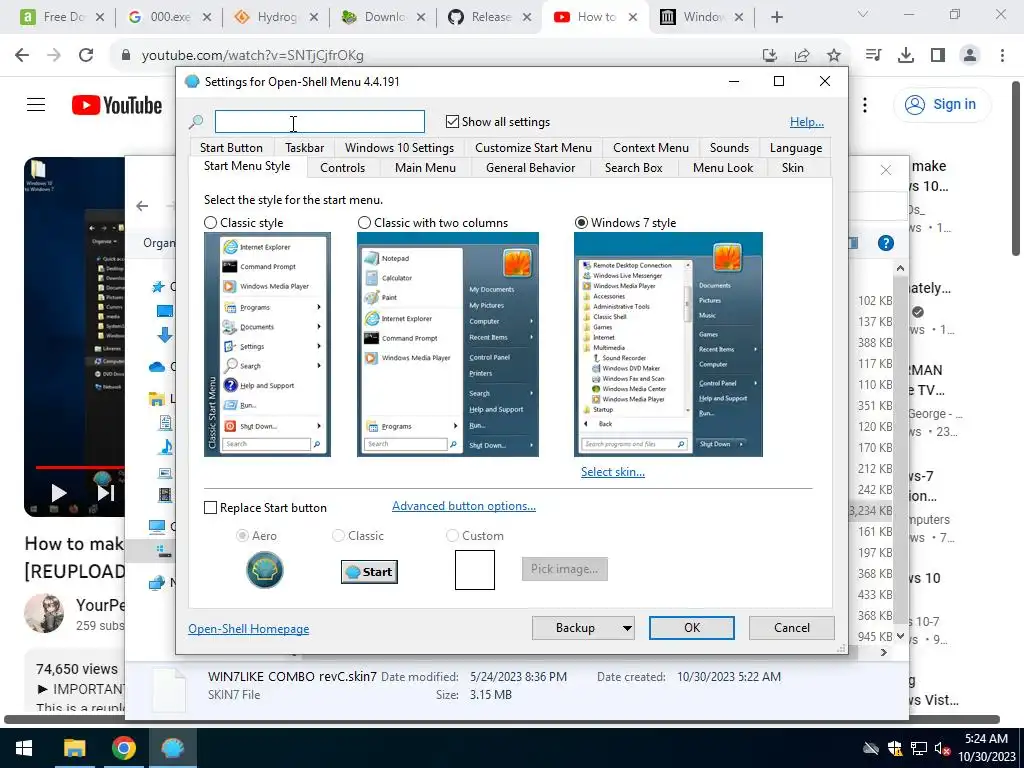Click back arrow in File Explorer window

[x=142, y=206]
